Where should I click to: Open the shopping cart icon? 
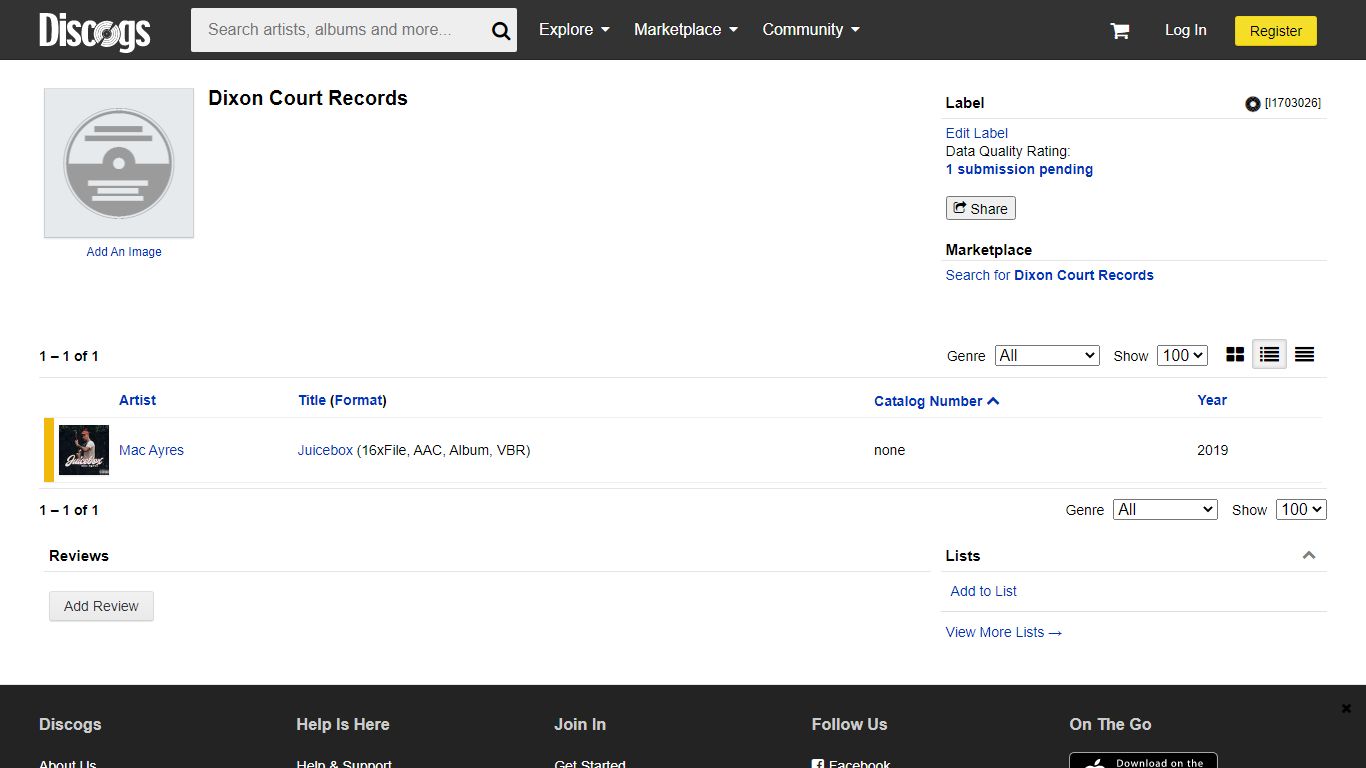click(x=1119, y=31)
